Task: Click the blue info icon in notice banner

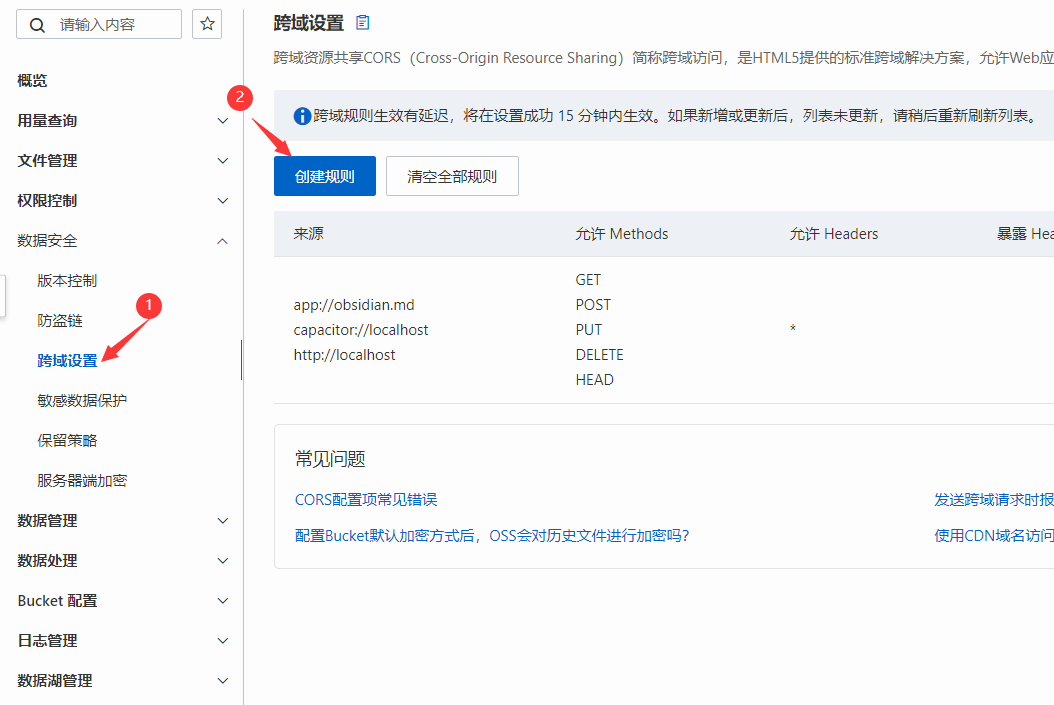Action: pyautogui.click(x=301, y=116)
